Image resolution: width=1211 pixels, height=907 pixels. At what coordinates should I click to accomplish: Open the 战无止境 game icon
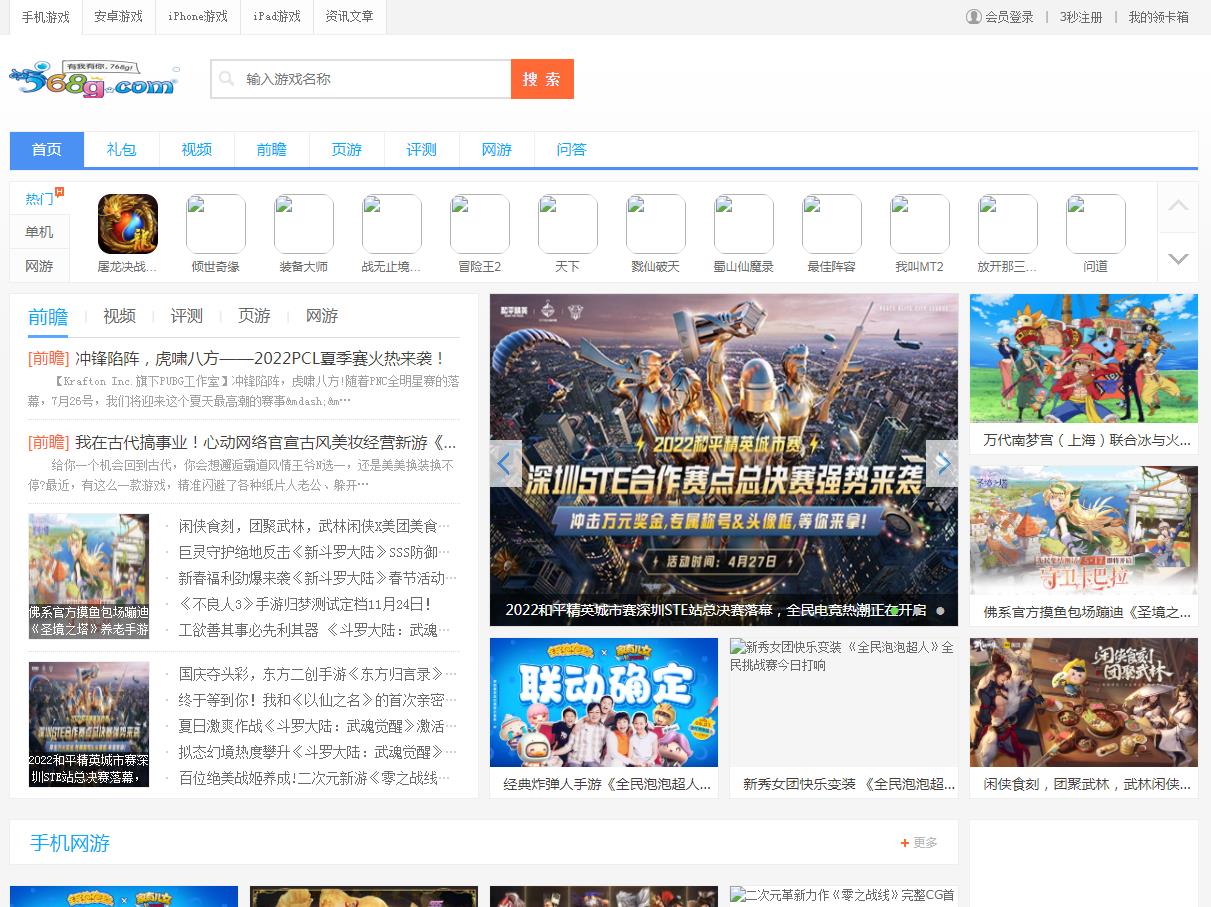click(392, 224)
